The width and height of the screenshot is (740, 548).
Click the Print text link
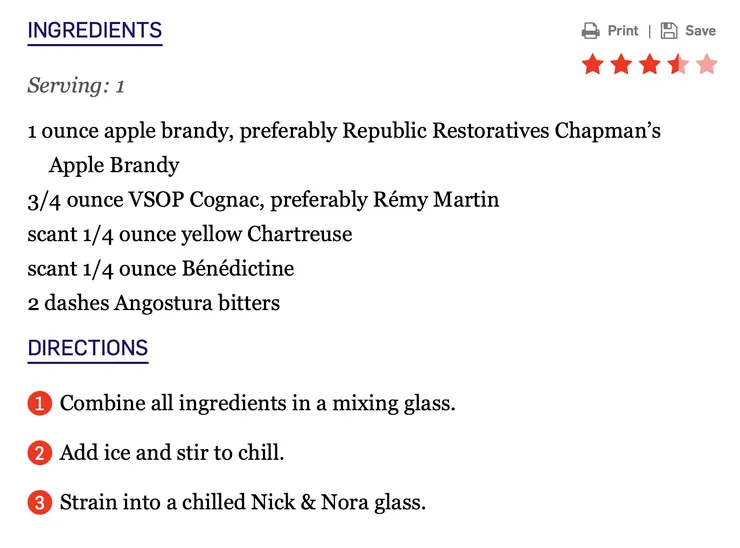[x=622, y=31]
